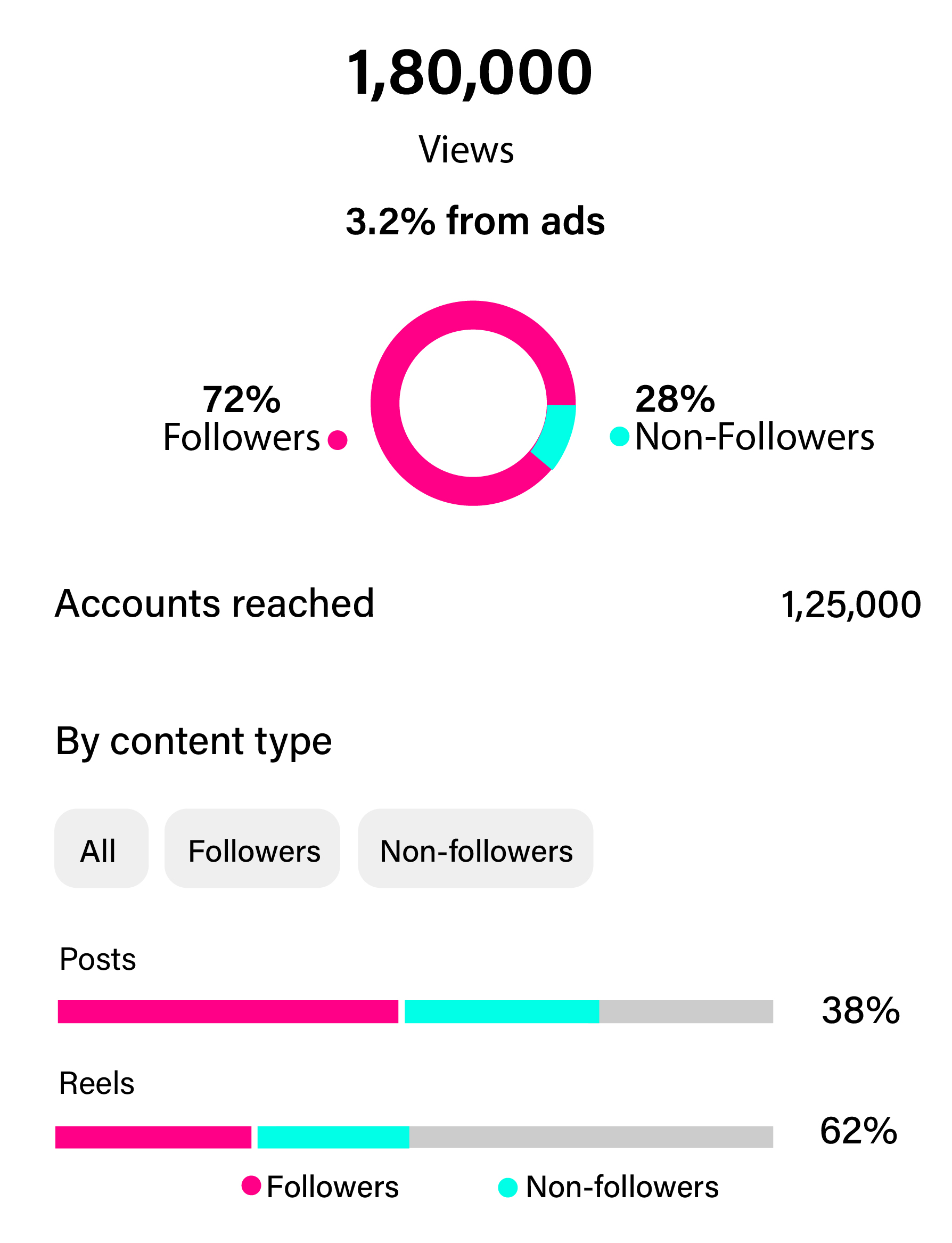Click the cyan segment of the Posts bar
The height and width of the screenshot is (1243, 952).
(501, 1011)
